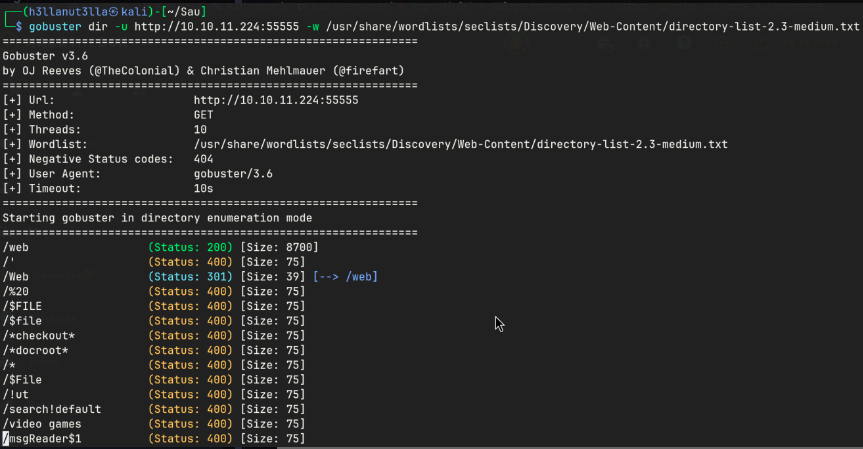Click the green Status: 200 result
This screenshot has width=863, height=449.
(190, 247)
